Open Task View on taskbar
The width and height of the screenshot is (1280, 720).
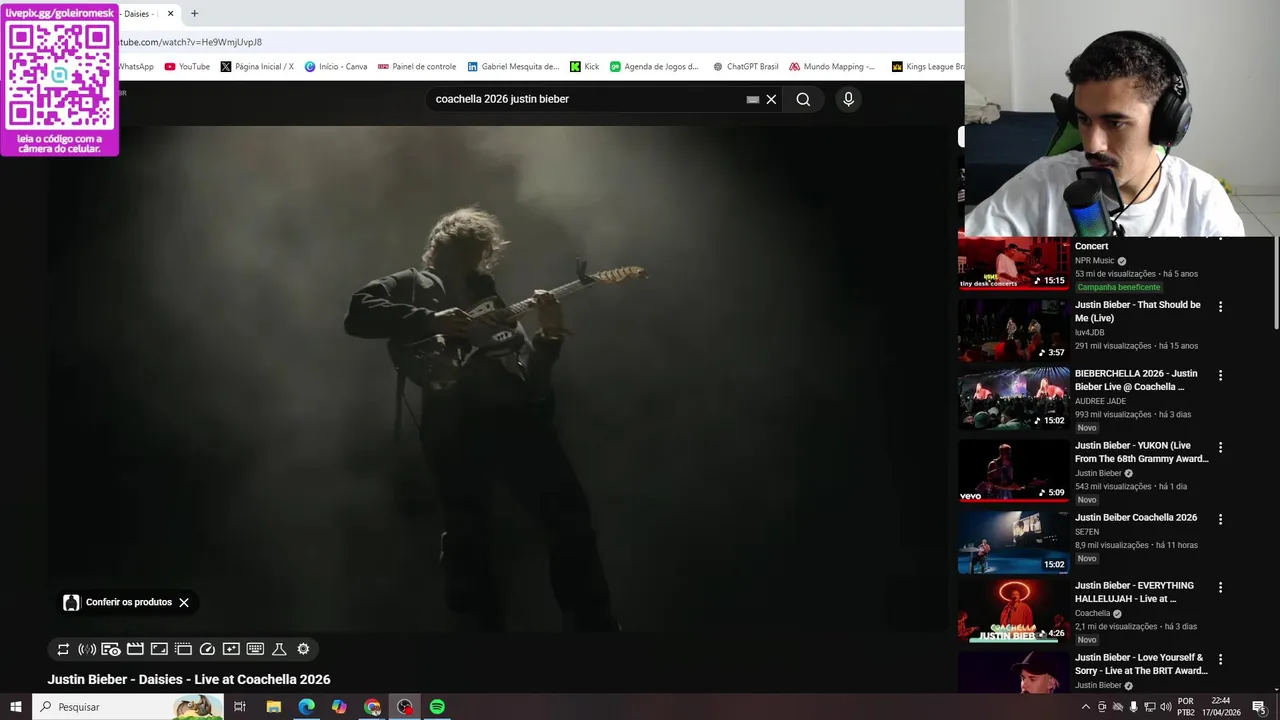(240, 707)
